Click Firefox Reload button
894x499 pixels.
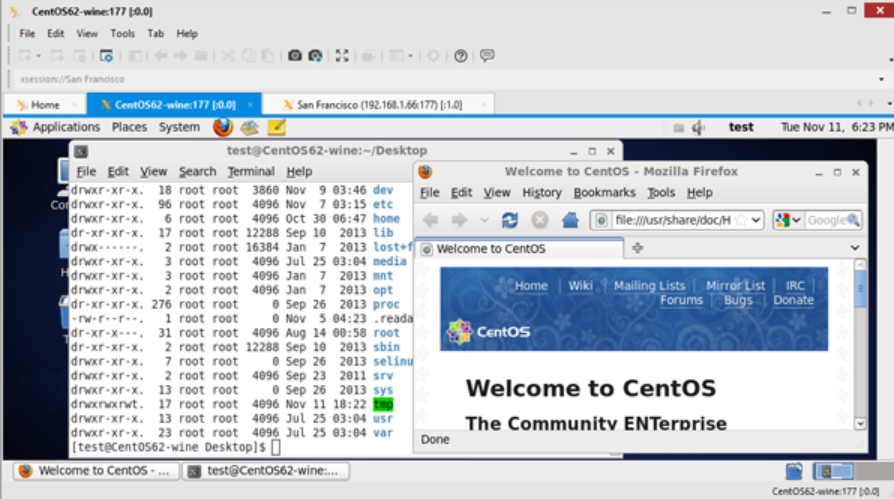point(510,220)
